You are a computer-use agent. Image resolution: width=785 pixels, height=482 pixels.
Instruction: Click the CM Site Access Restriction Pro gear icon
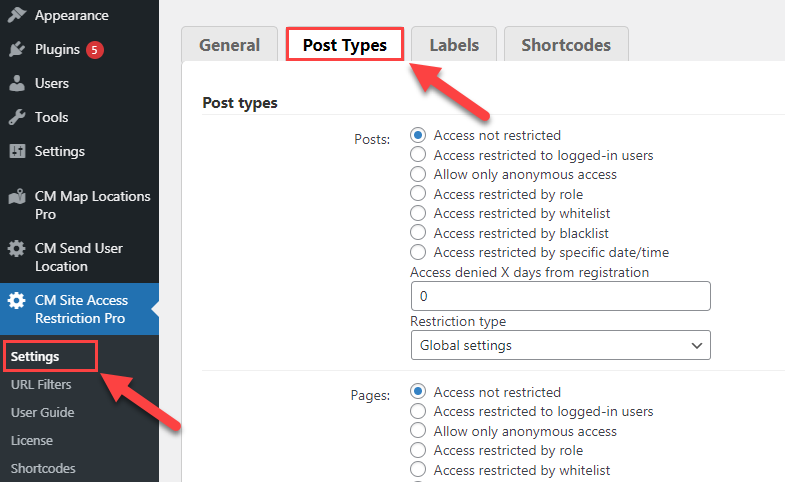click(17, 300)
